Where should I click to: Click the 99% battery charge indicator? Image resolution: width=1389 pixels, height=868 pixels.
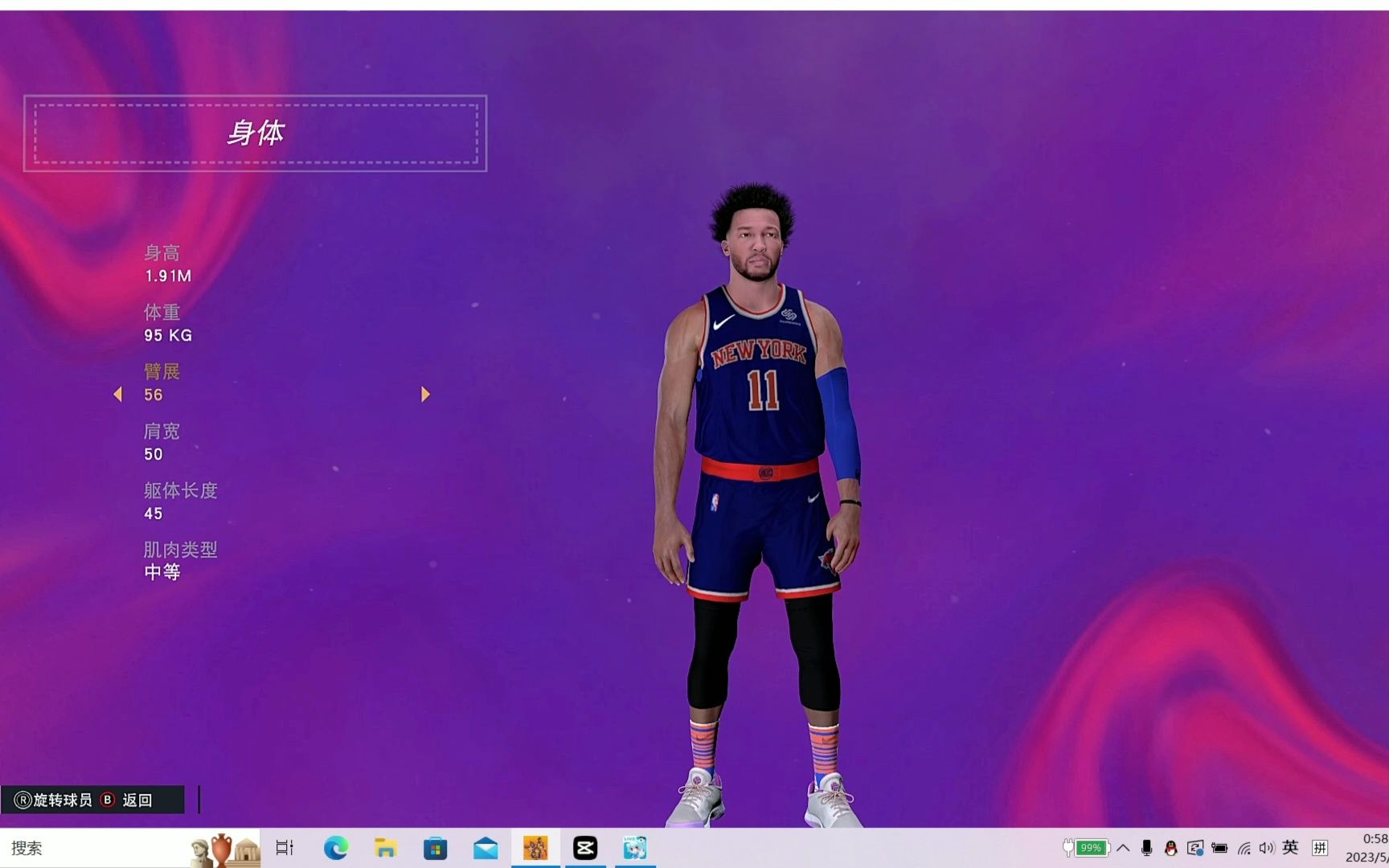1091,848
